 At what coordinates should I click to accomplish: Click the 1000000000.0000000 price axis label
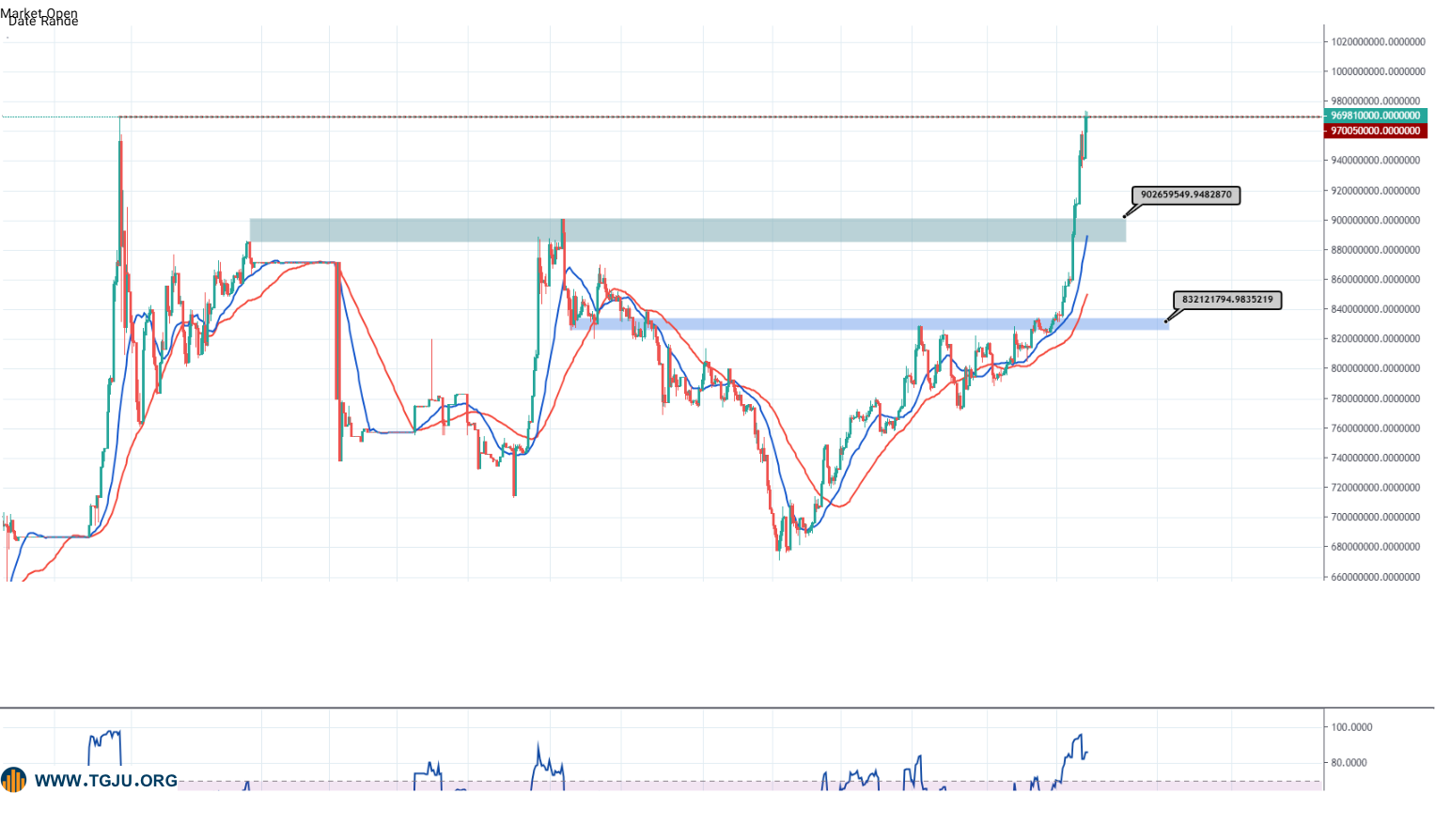pos(1378,71)
